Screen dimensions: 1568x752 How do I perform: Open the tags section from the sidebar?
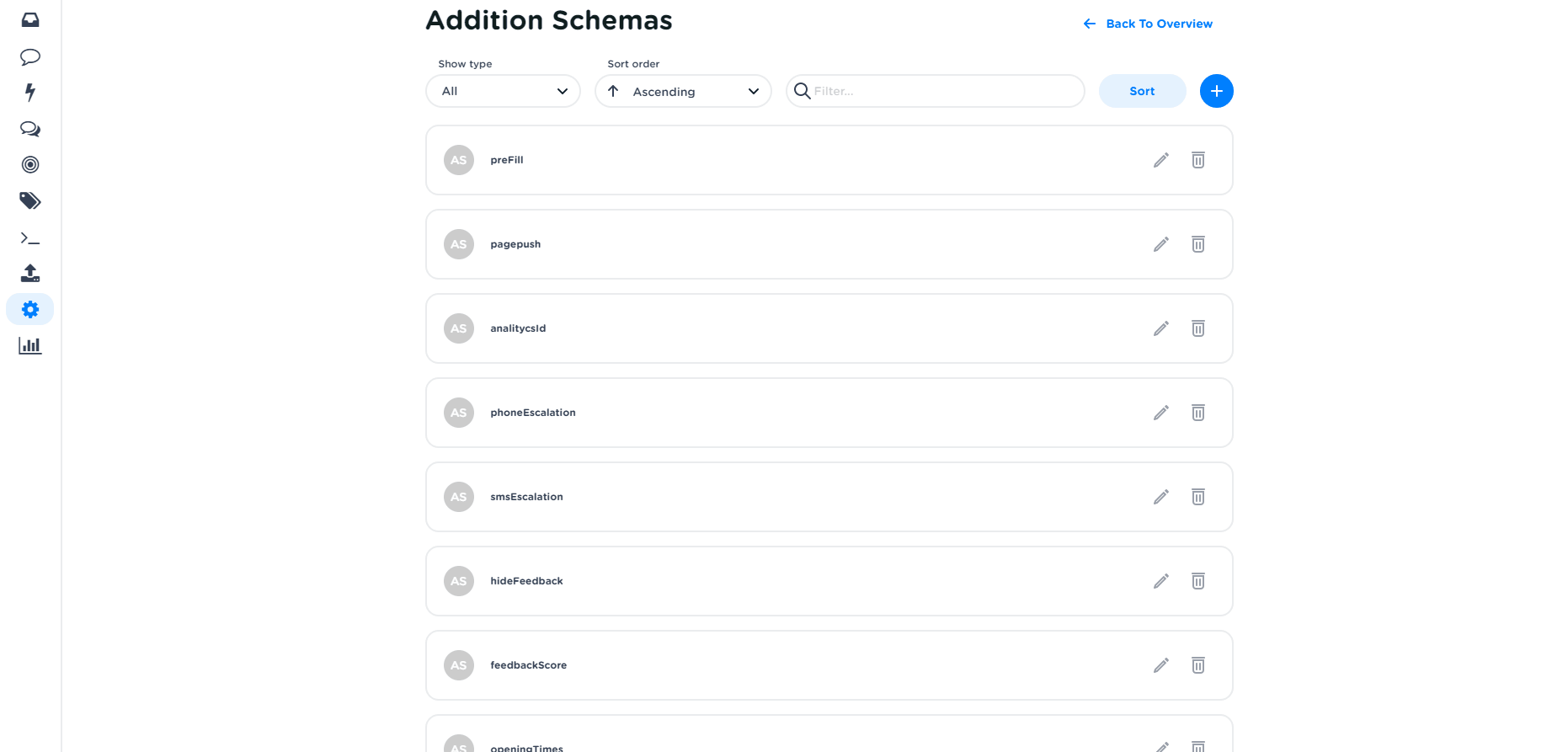click(x=29, y=201)
